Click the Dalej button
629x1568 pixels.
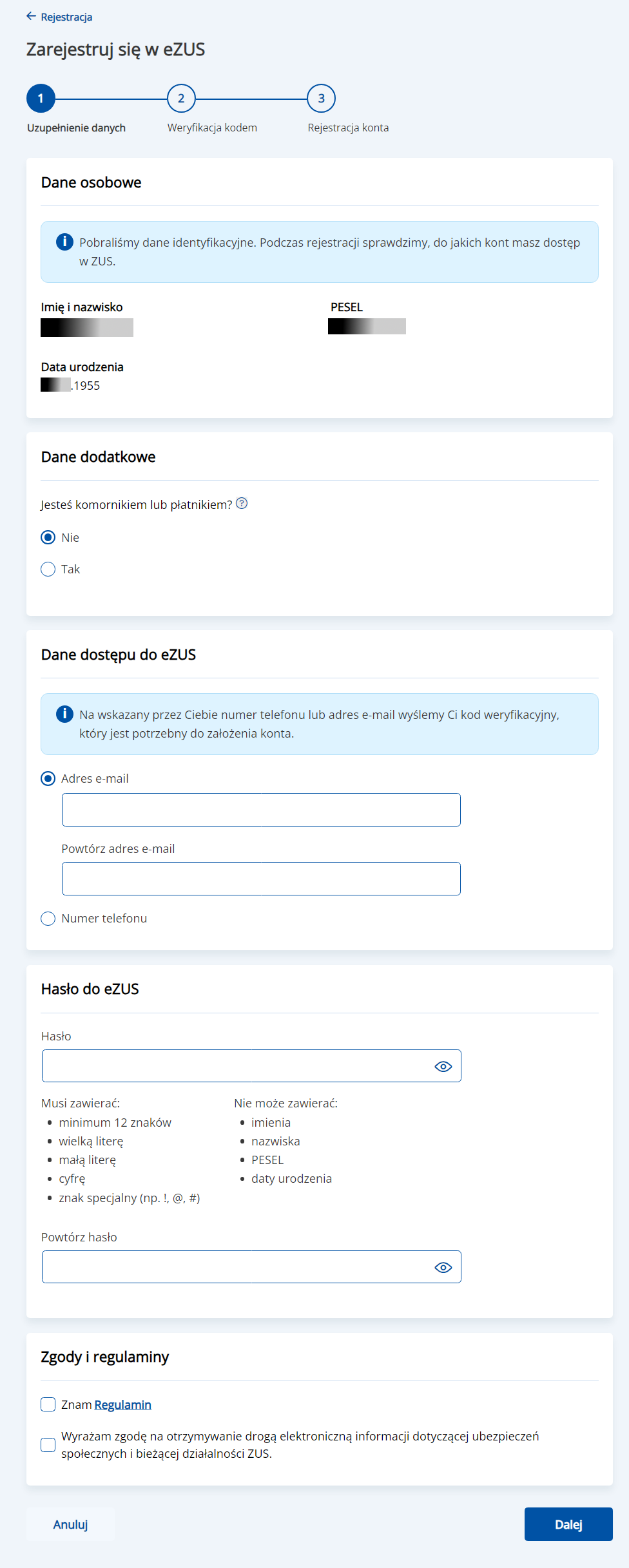(568, 1524)
